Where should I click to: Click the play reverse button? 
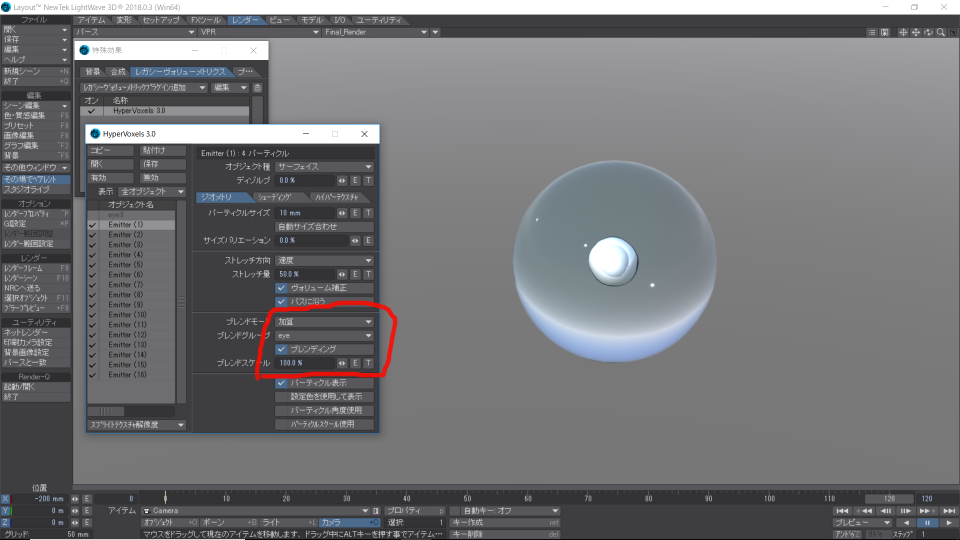(x=906, y=523)
